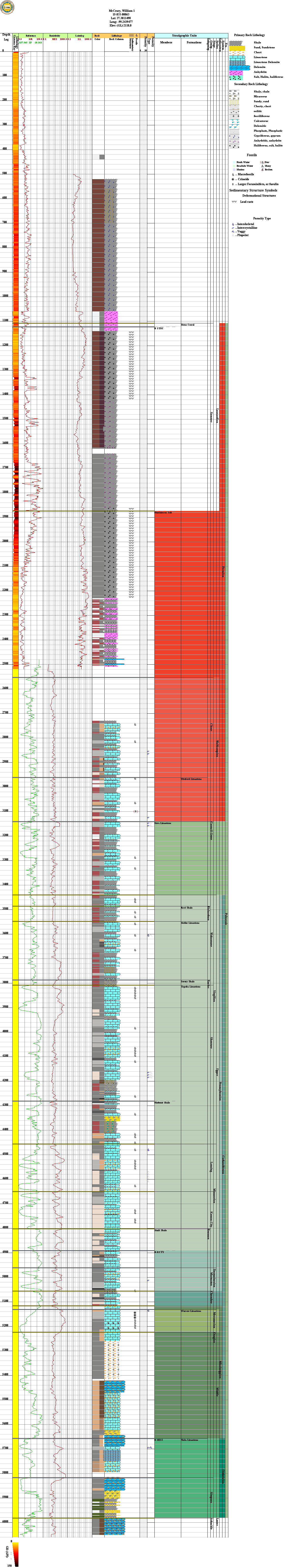Click the 'Severy Shale' formation label
Screen dimensions: 286x1568
tap(188, 982)
